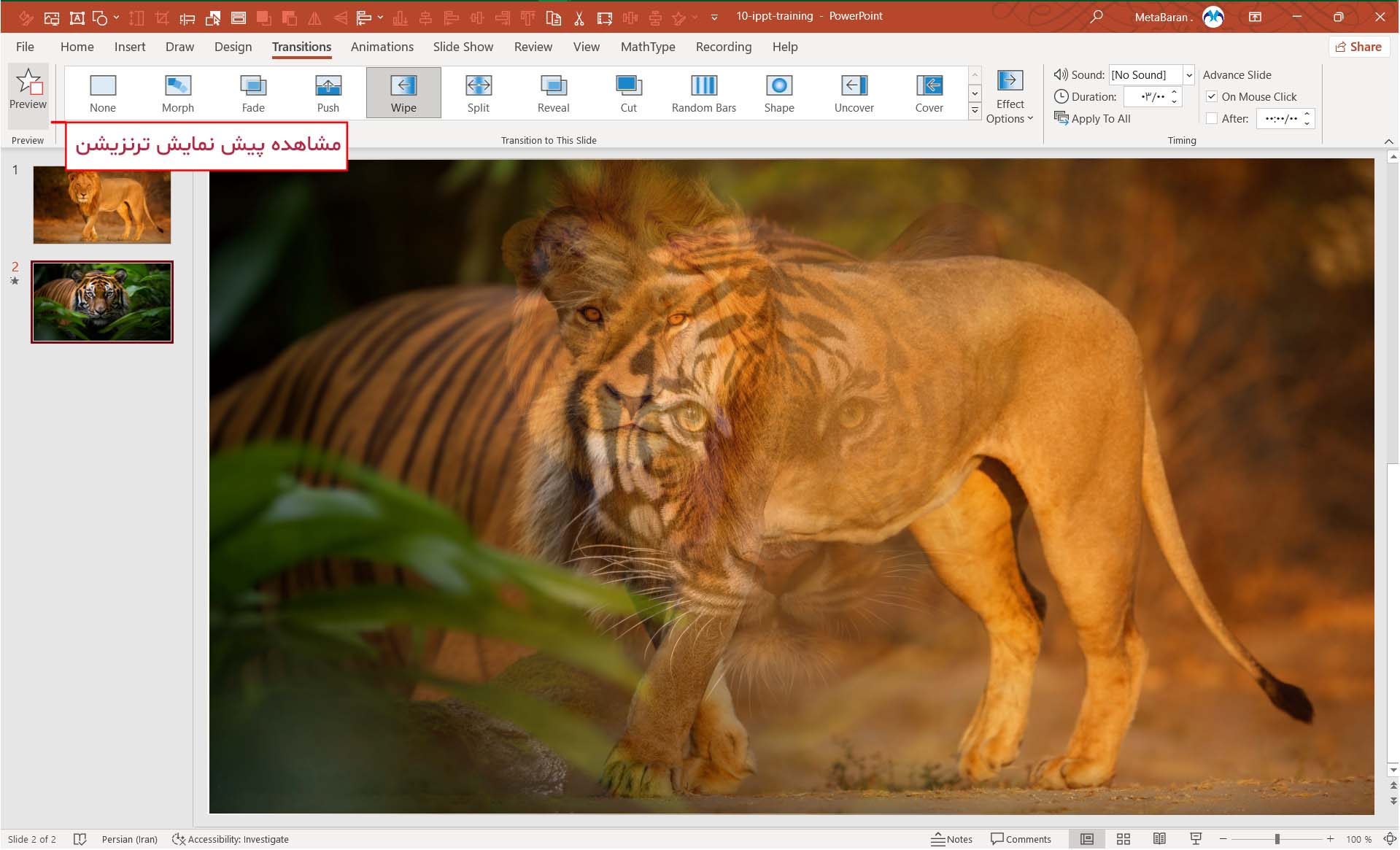
Task: Enable the After advance checkbox
Action: click(x=1212, y=118)
